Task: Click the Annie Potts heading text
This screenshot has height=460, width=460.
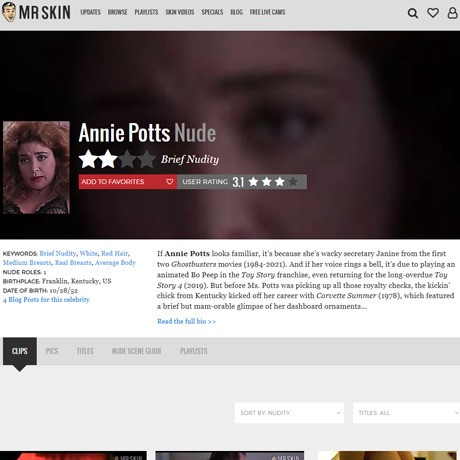Action: click(x=124, y=133)
